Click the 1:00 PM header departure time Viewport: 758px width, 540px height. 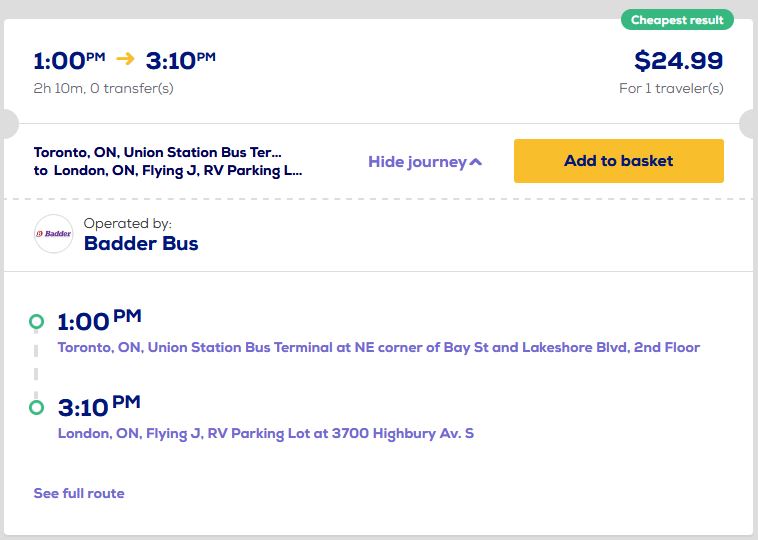[69, 60]
